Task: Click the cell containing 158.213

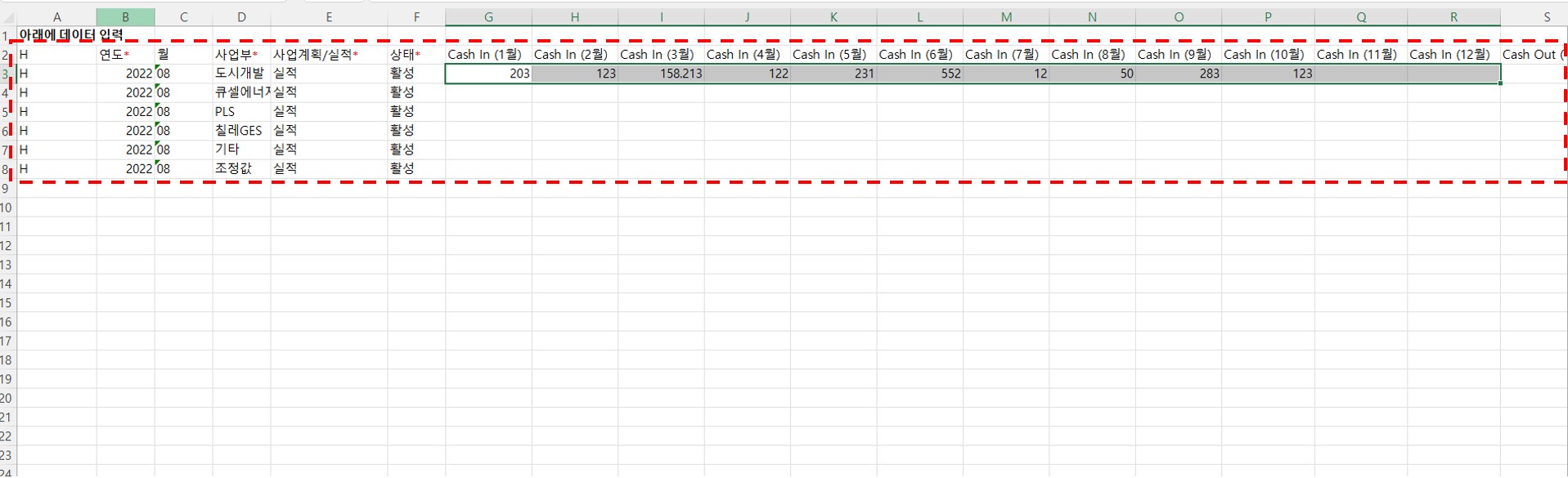Action: point(661,74)
